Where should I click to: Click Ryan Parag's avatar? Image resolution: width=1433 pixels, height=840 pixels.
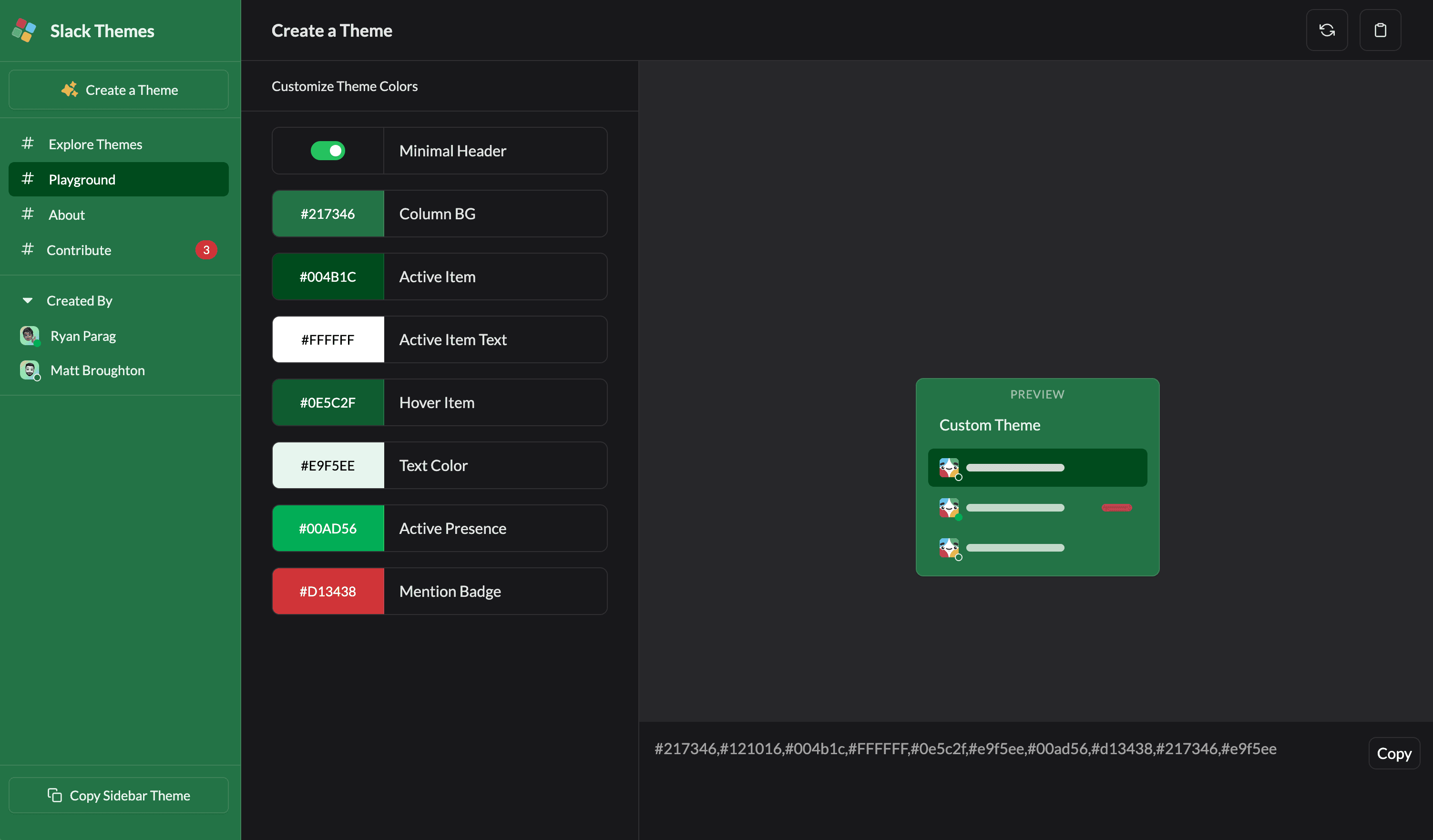click(30, 336)
